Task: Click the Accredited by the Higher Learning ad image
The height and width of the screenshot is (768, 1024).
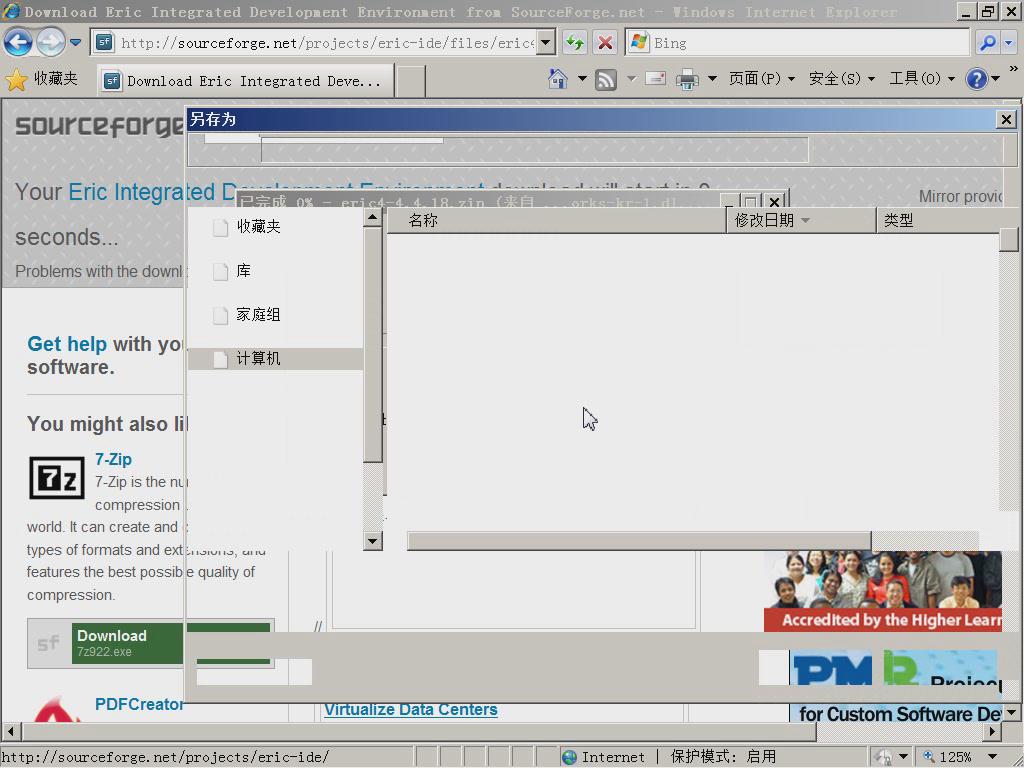Action: pyautogui.click(x=882, y=592)
